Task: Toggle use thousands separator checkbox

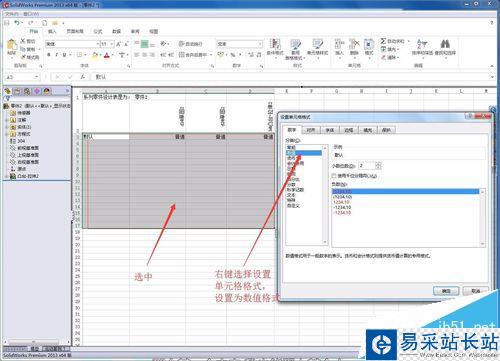Action: click(x=334, y=176)
